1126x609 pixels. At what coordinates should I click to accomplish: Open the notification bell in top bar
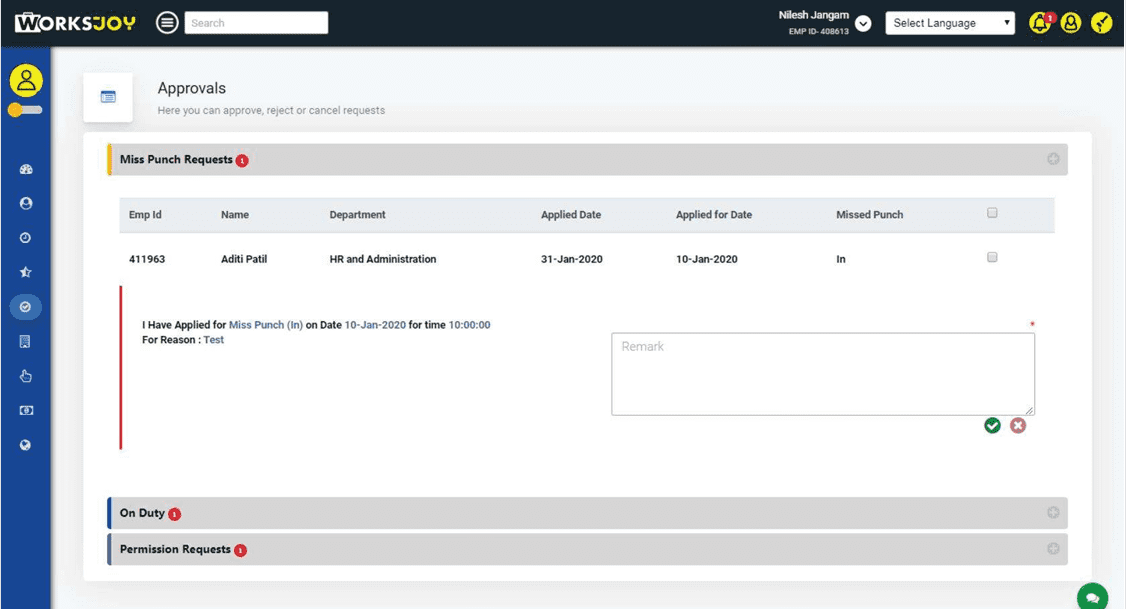tap(1040, 23)
